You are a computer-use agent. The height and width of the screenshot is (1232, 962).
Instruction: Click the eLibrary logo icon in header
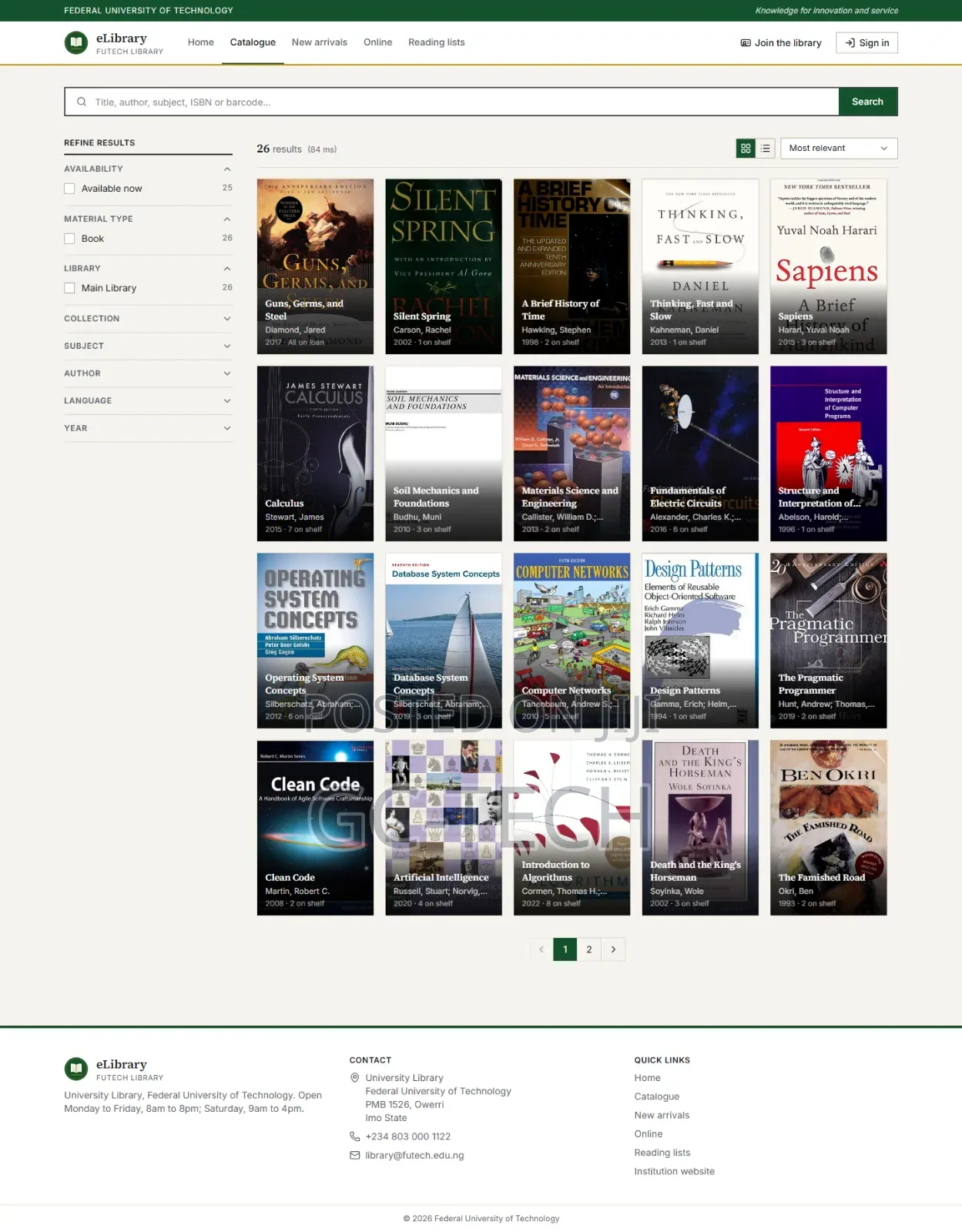coord(76,42)
